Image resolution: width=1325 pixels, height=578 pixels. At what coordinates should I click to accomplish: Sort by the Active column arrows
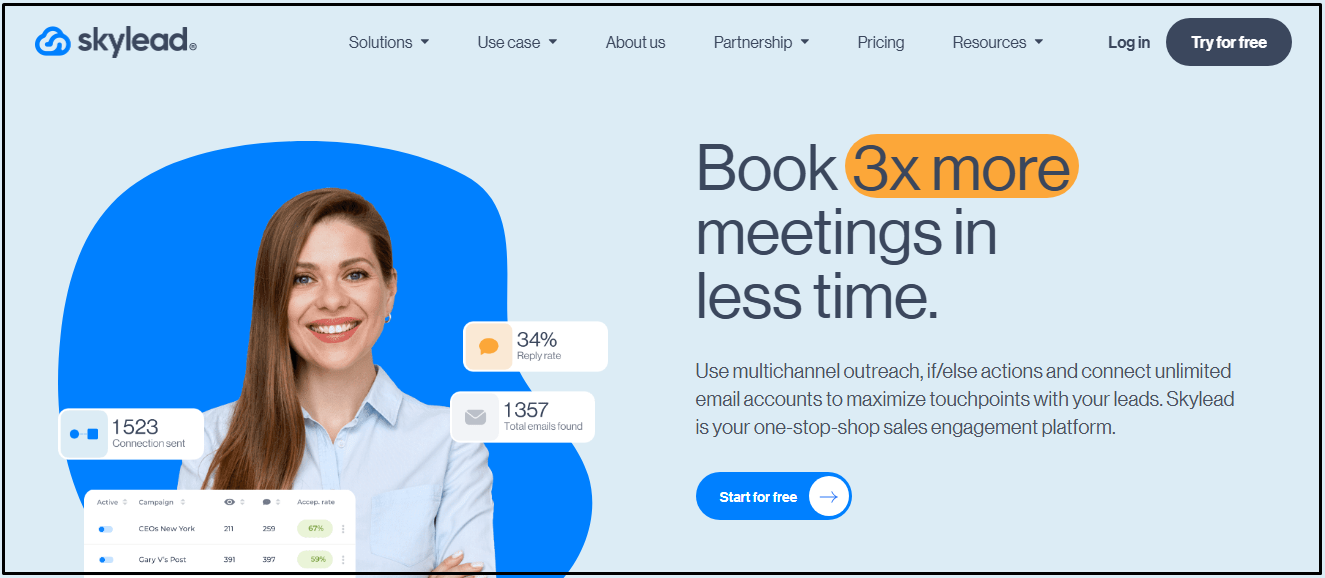[x=125, y=502]
